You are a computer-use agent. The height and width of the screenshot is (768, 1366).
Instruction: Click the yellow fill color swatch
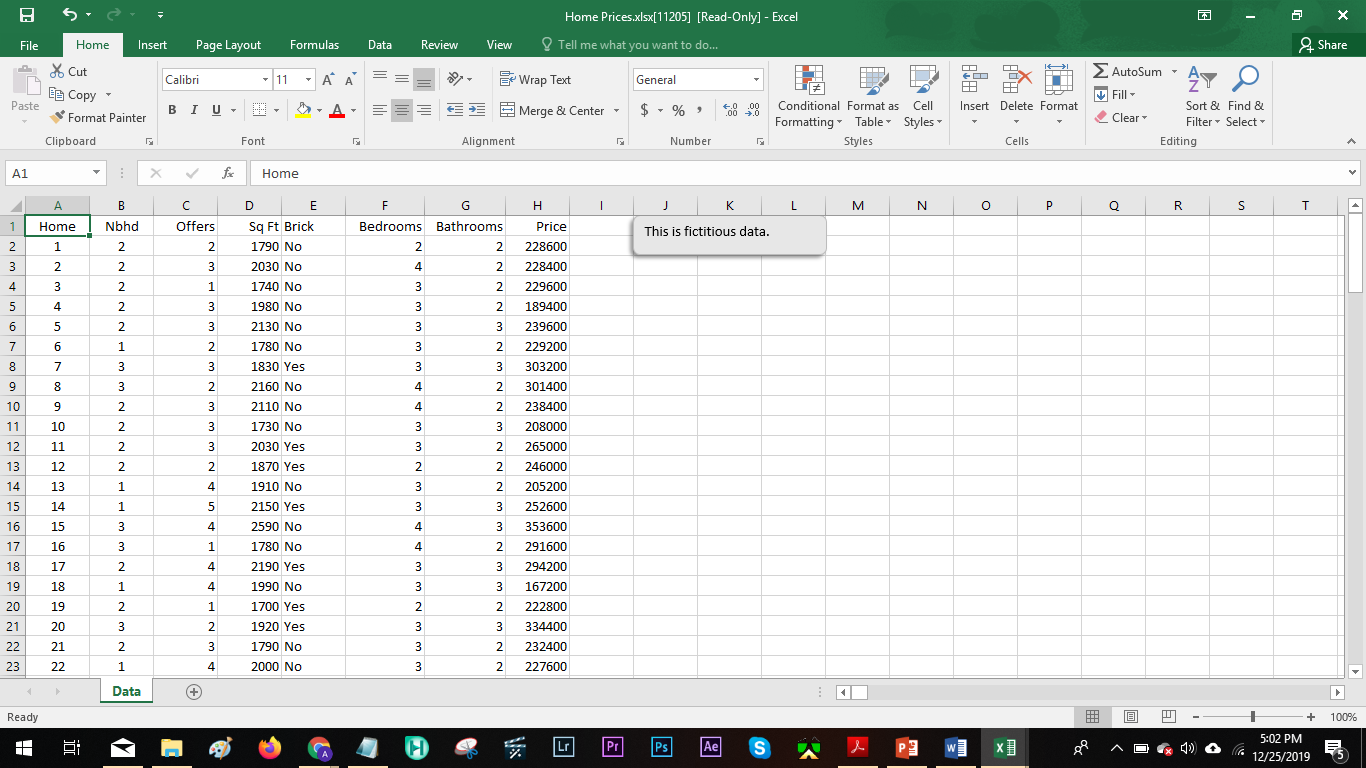(304, 110)
